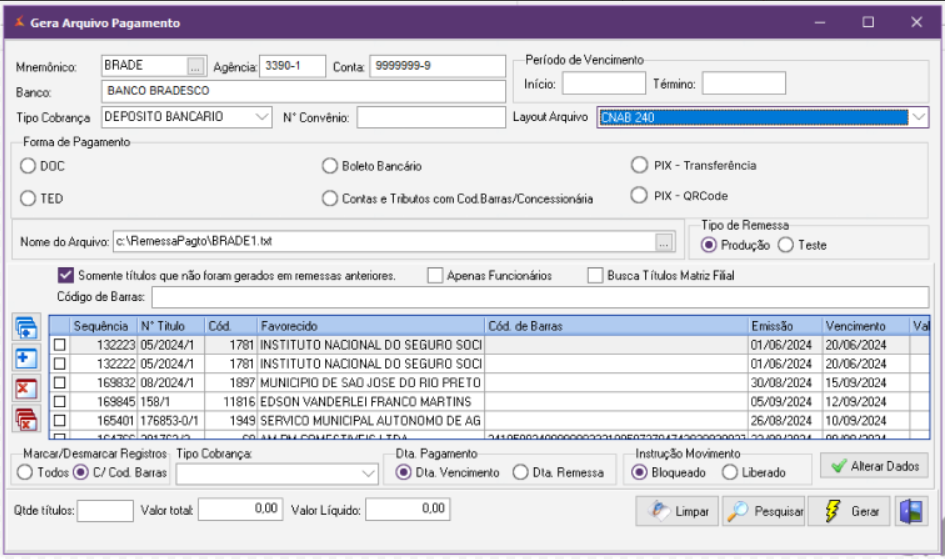
Task: Choose the Teste remittance type radio button
Action: coord(786,245)
